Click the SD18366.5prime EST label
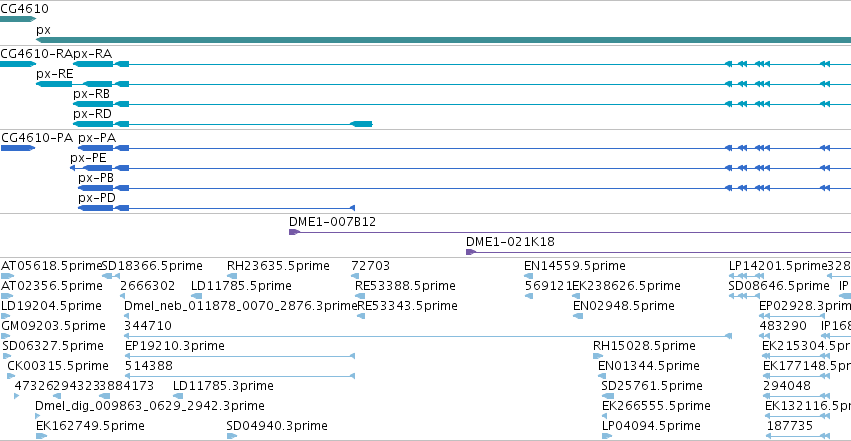This screenshot has height=441, width=851. (x=152, y=266)
